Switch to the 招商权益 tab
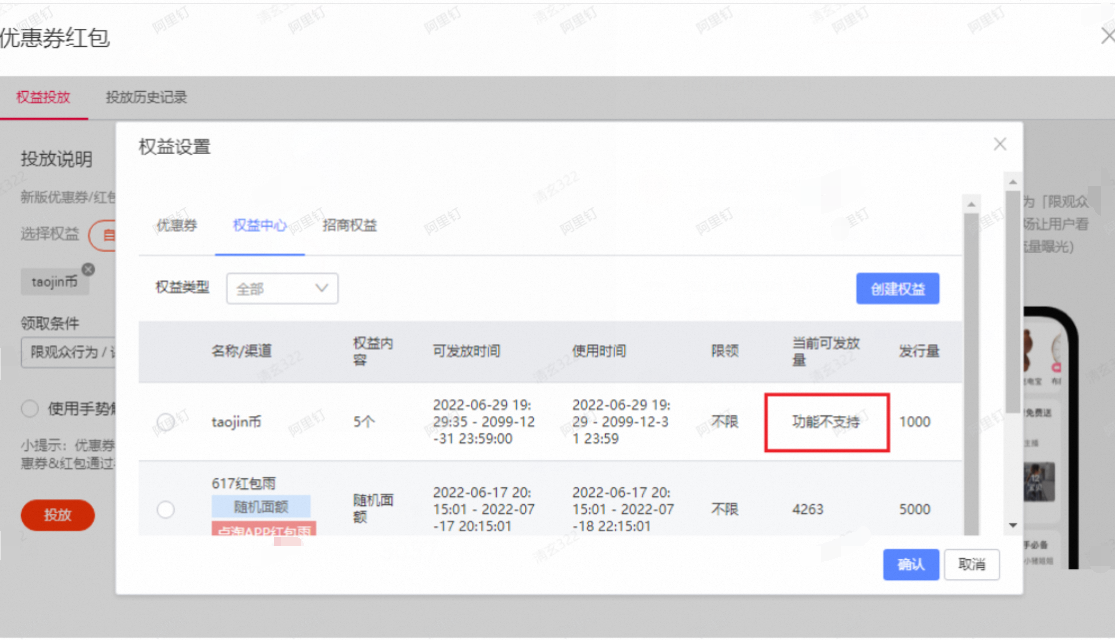Screen dimensions: 1115x640 [x=349, y=225]
